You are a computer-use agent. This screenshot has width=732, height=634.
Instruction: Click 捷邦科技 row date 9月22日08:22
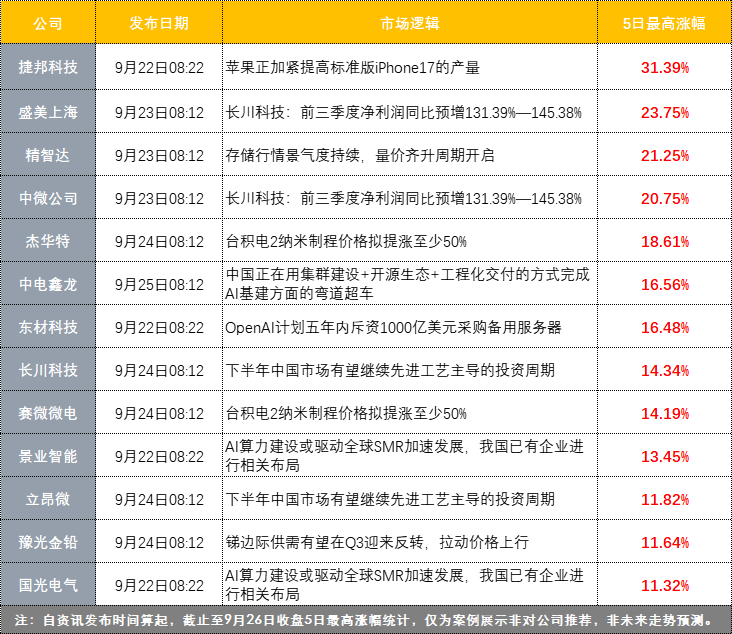coord(159,68)
